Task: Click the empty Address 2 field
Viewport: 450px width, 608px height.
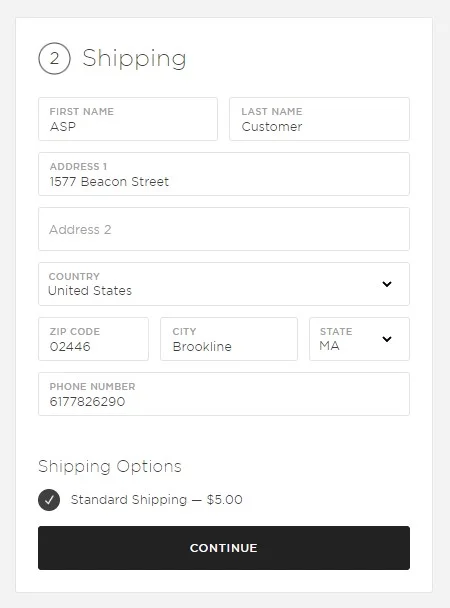Action: [224, 229]
